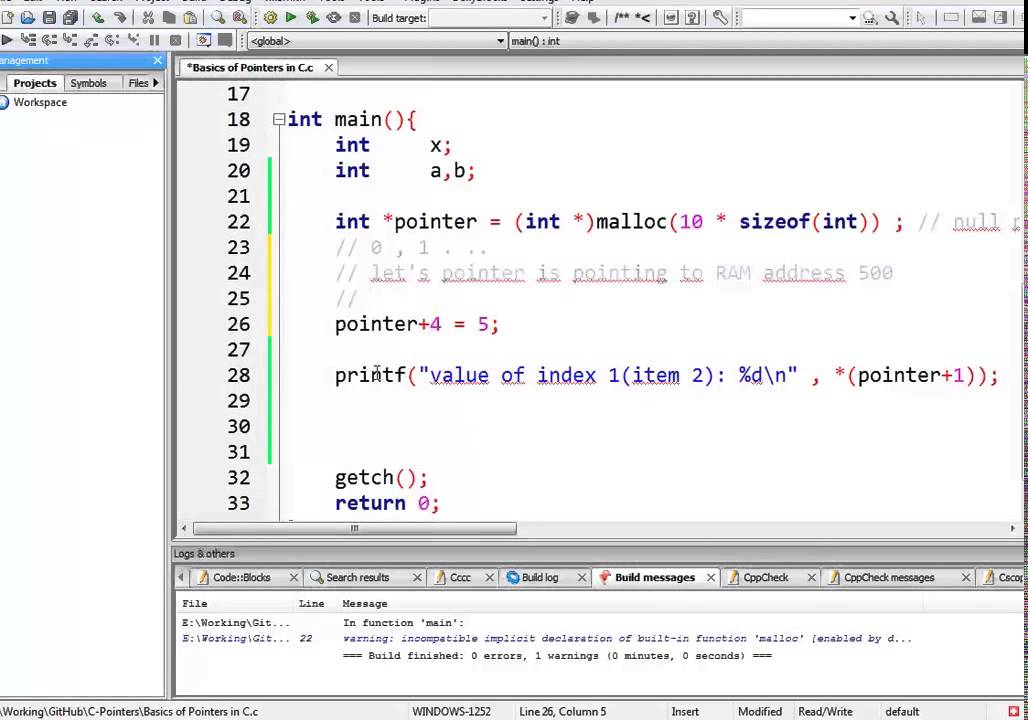1028x720 pixels.
Task: Click the Step into debug icon
Action: [x=70, y=40]
